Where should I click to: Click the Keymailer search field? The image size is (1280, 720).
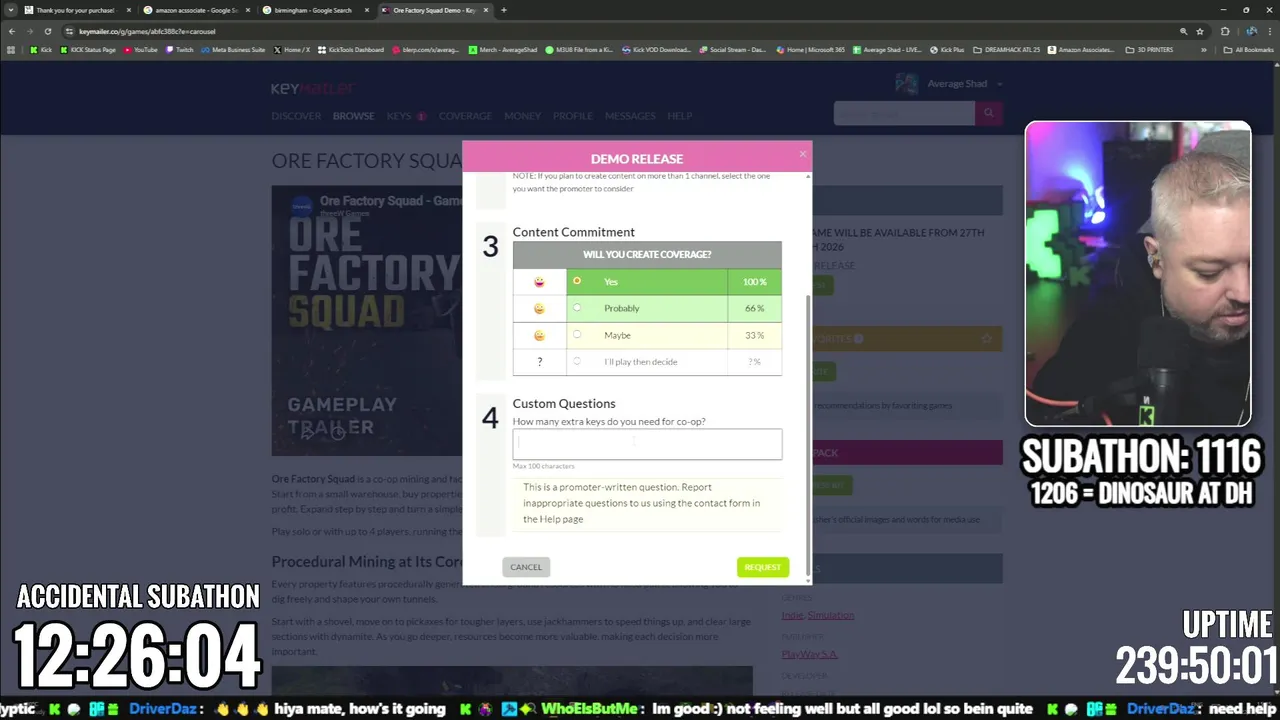[x=904, y=113]
